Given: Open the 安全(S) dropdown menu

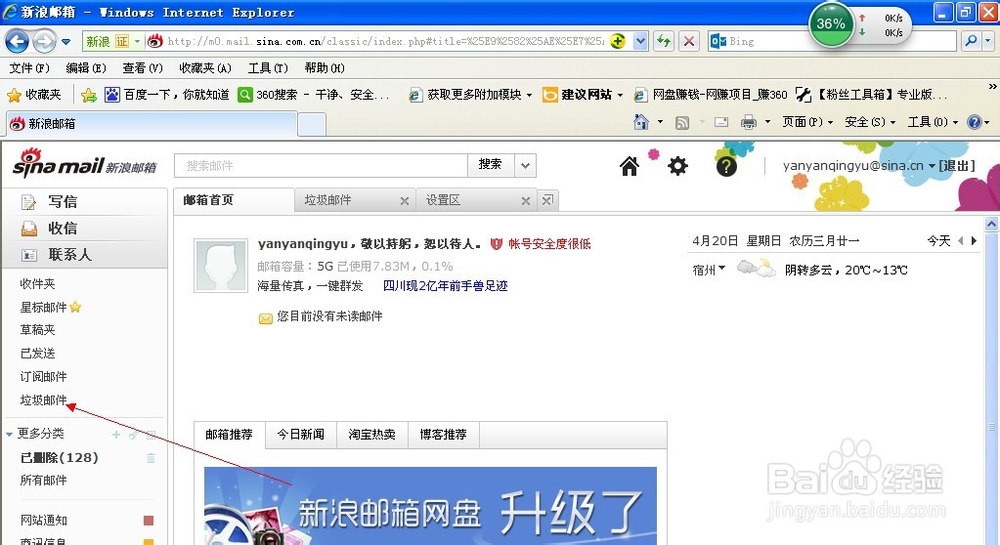Looking at the screenshot, I should (870, 122).
